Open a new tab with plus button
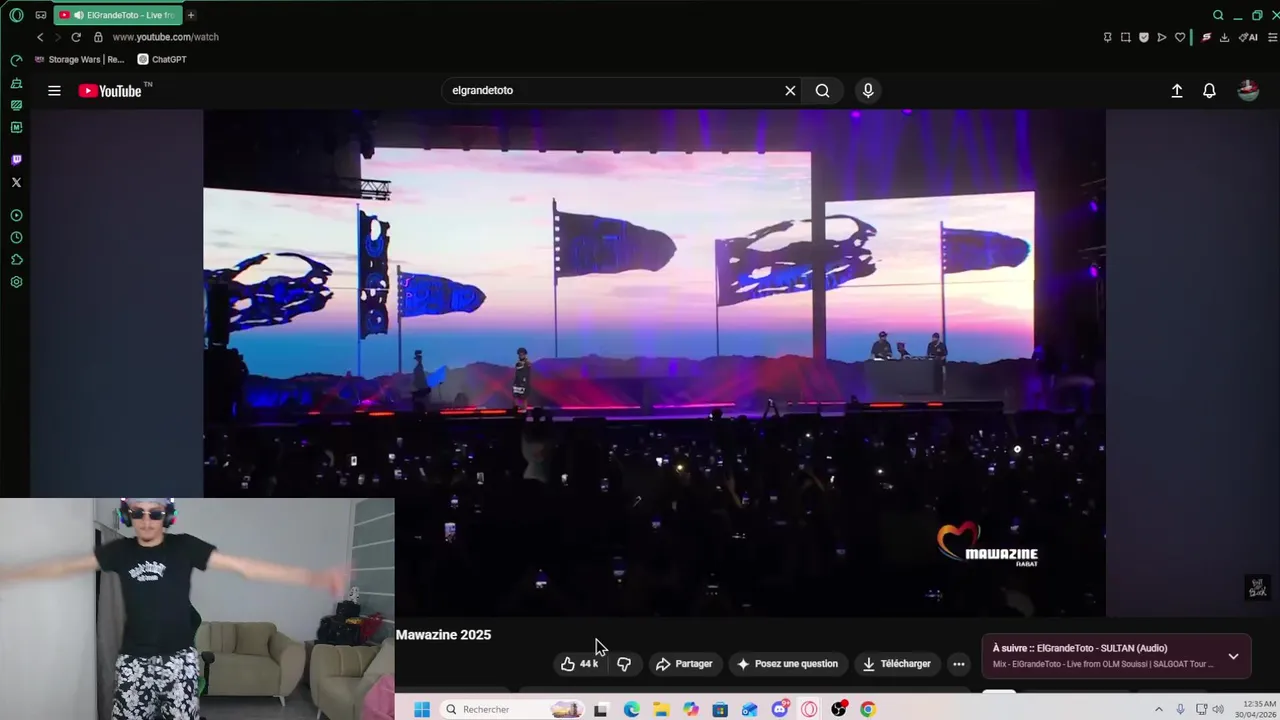This screenshot has width=1280, height=720. 191,15
